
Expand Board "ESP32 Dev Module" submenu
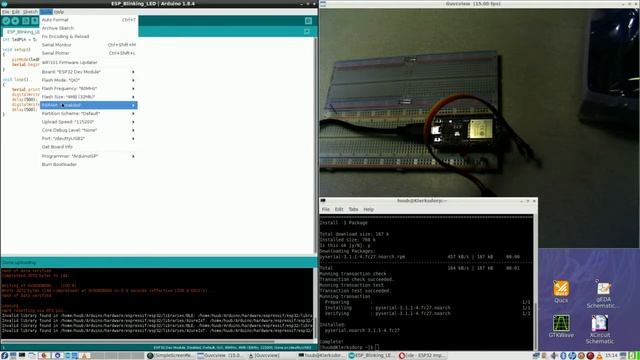click(x=89, y=72)
